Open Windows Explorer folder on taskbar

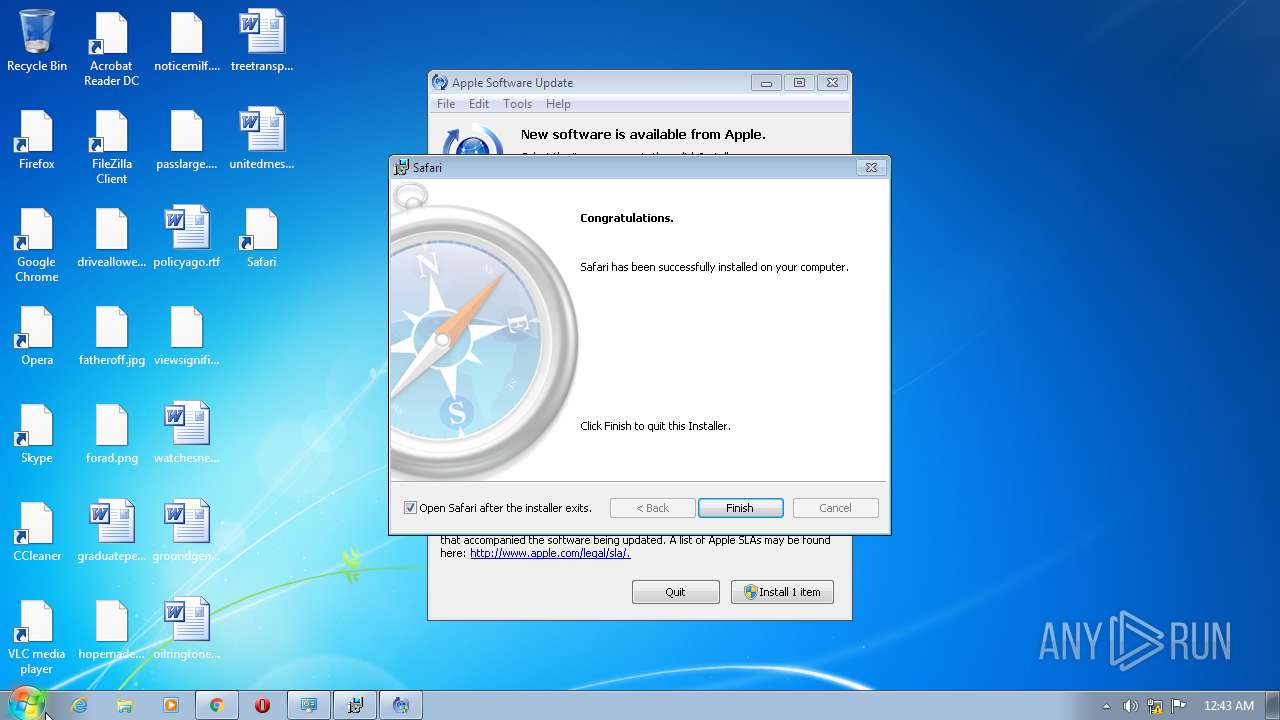click(125, 705)
